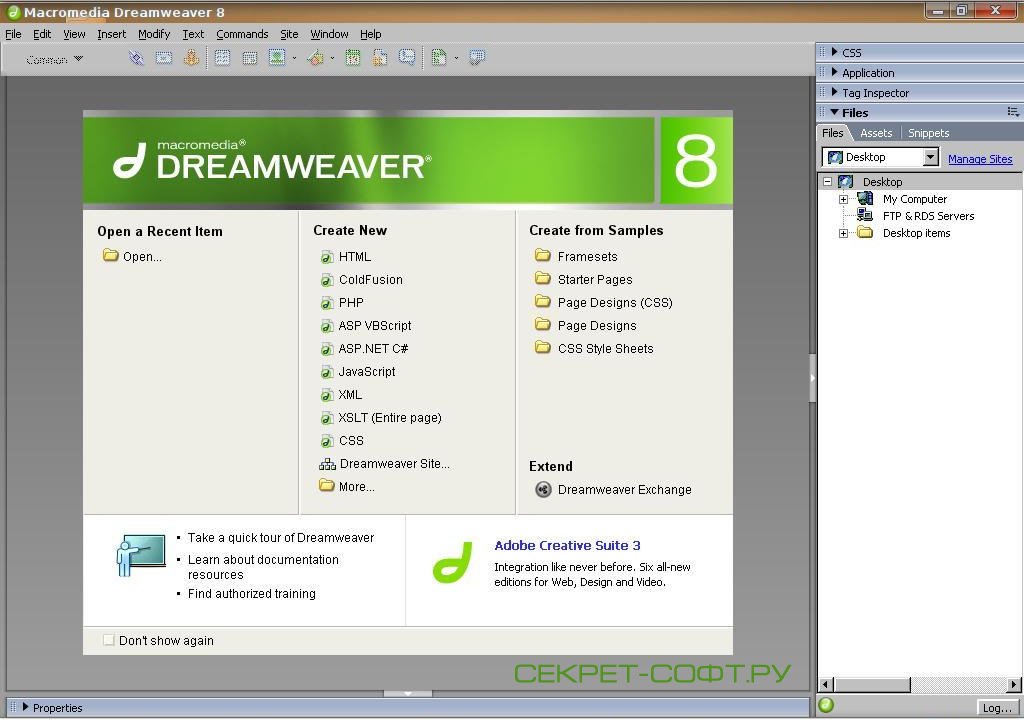The width and height of the screenshot is (1024, 720).
Task: Click Learn about documentation resources link
Action: tap(263, 567)
